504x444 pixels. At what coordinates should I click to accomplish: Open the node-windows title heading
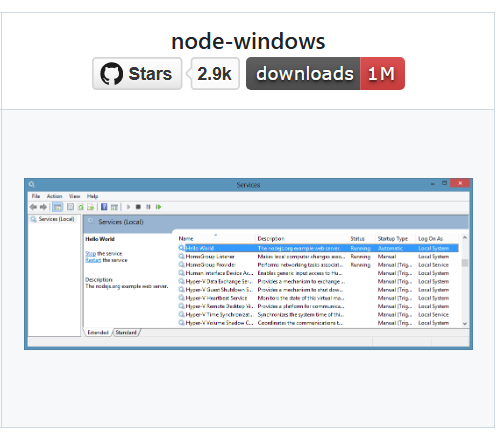coord(248,41)
